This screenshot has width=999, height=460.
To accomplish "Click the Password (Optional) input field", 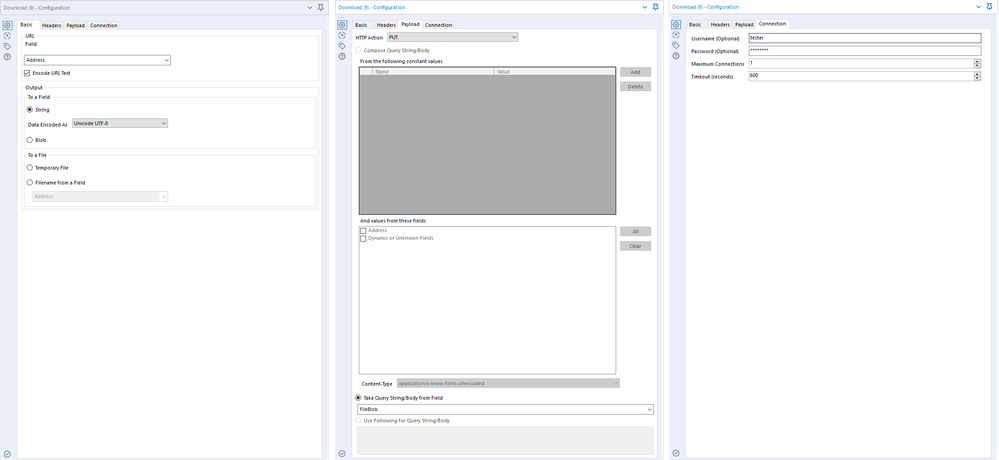I will [865, 51].
